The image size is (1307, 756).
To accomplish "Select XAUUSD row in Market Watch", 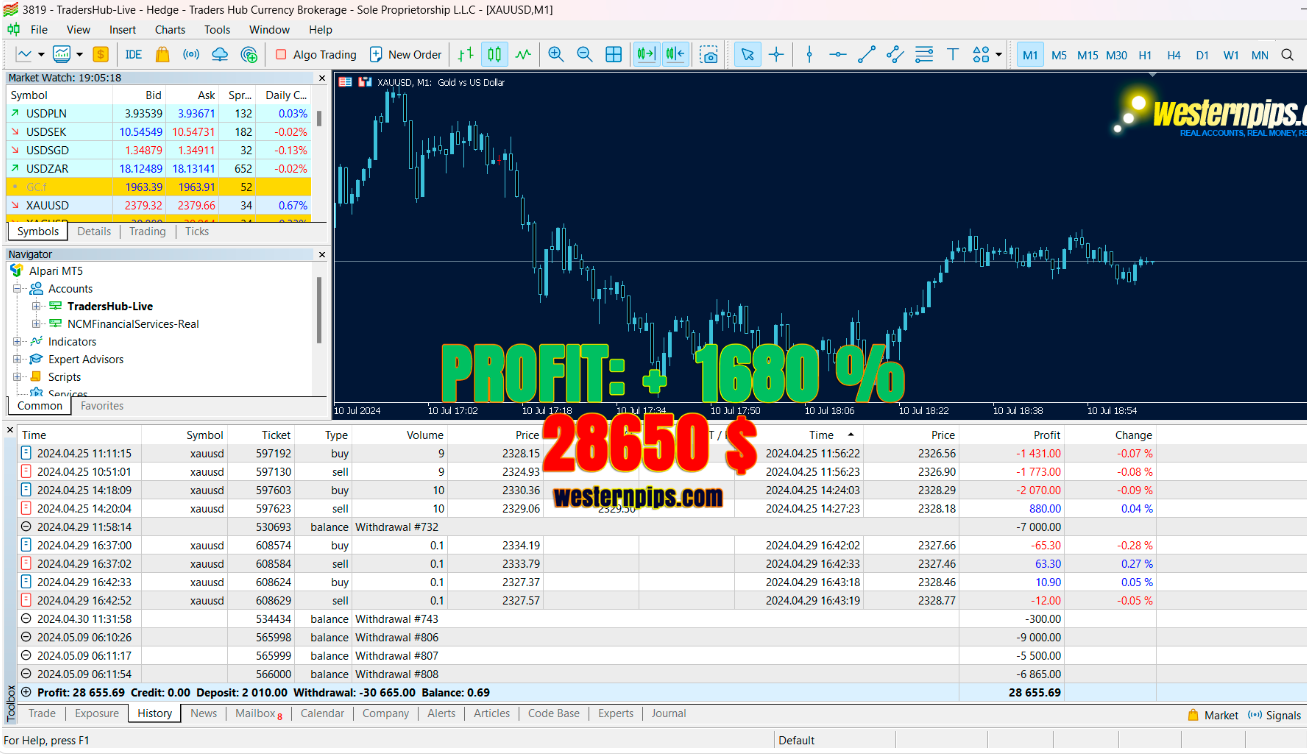I will [x=159, y=205].
